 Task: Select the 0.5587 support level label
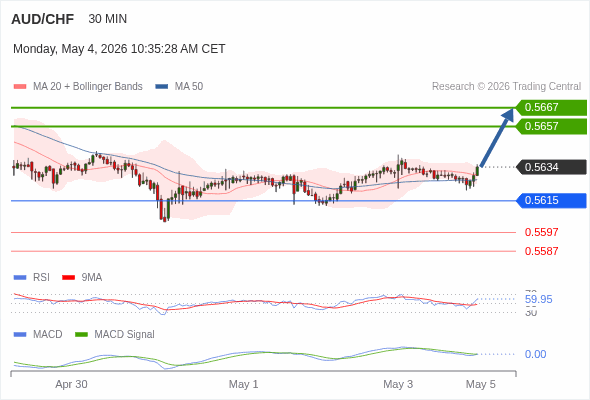tap(541, 251)
